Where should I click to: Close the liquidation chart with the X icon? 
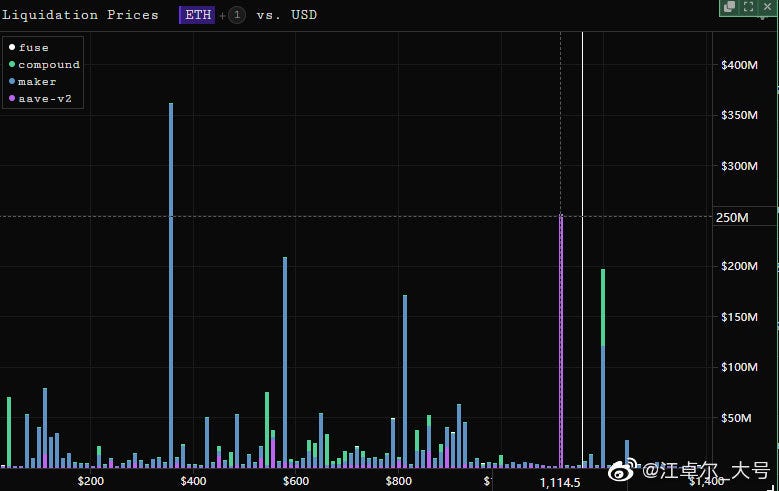pos(767,6)
